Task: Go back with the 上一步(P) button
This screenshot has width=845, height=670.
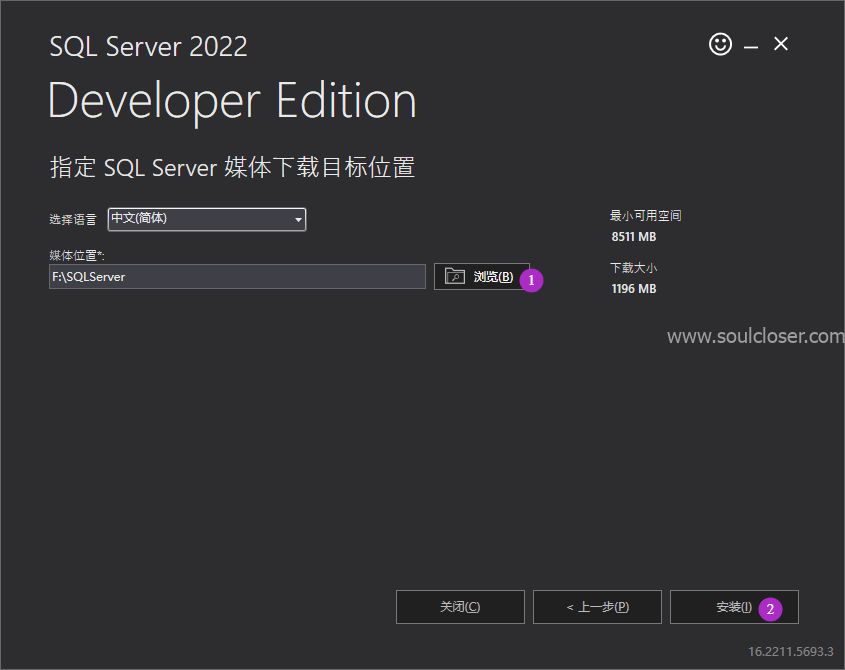Action: pos(597,607)
